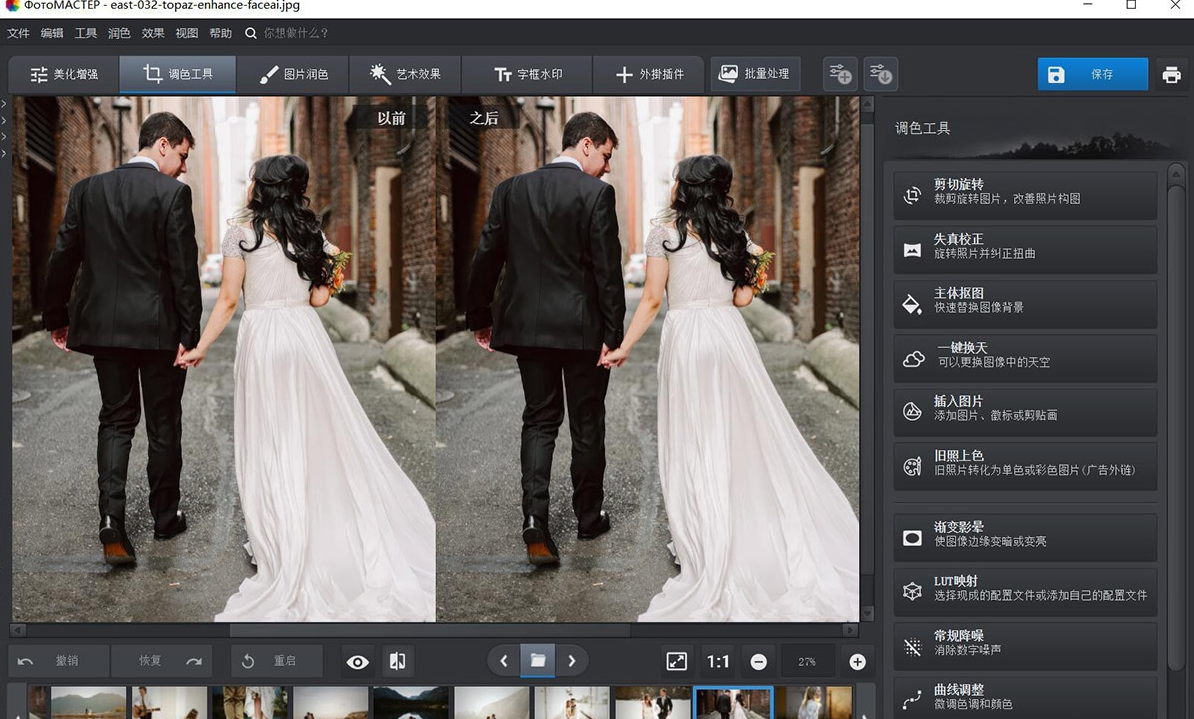The height and width of the screenshot is (719, 1194).
Task: Go to previous photo arrow
Action: [x=503, y=661]
